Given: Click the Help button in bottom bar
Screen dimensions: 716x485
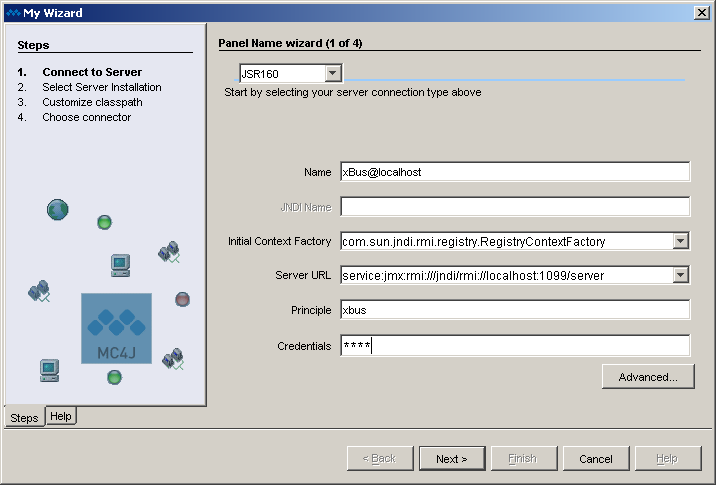Looking at the screenshot, I should (x=668, y=459).
